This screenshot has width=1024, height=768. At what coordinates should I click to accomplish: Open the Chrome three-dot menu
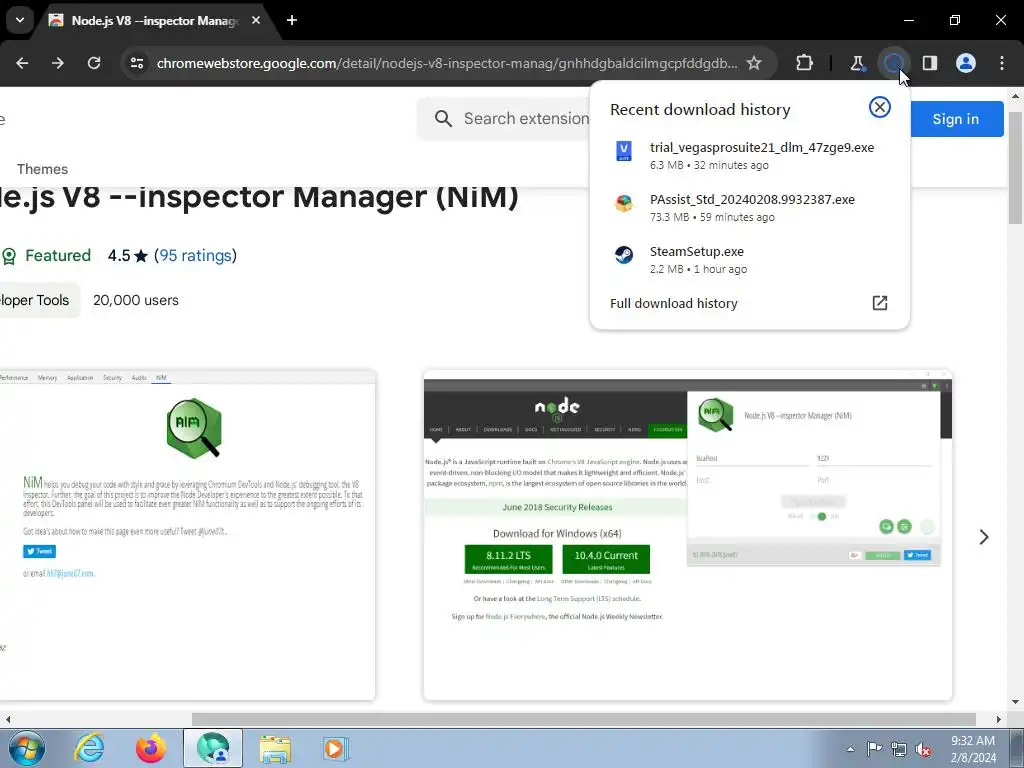1002,63
